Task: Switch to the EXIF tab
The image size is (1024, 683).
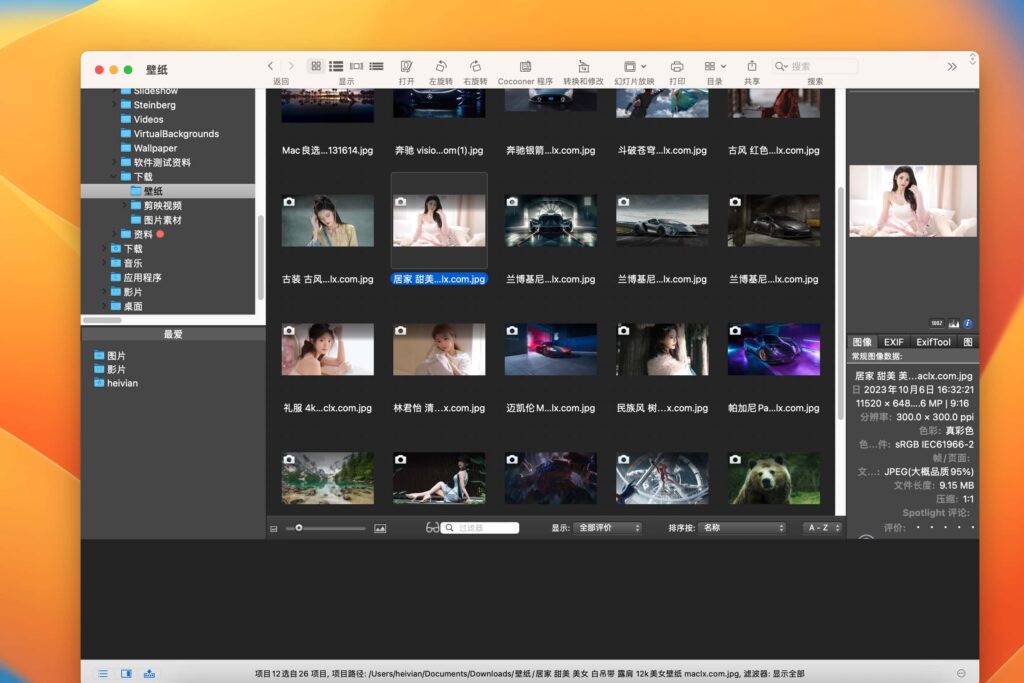Action: point(893,341)
